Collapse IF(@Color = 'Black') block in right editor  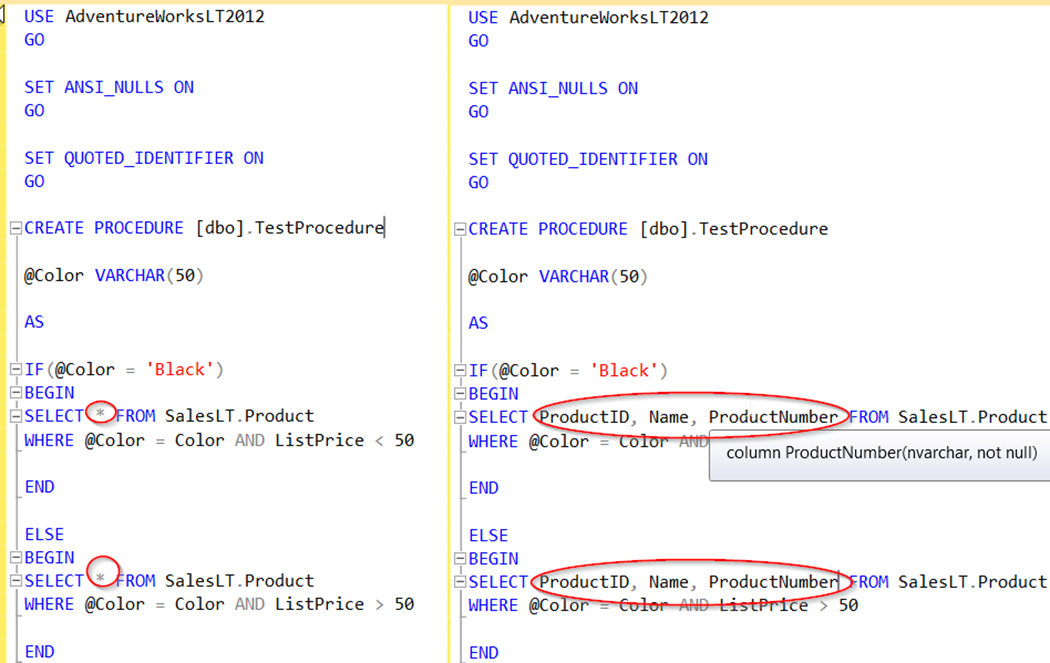point(460,370)
